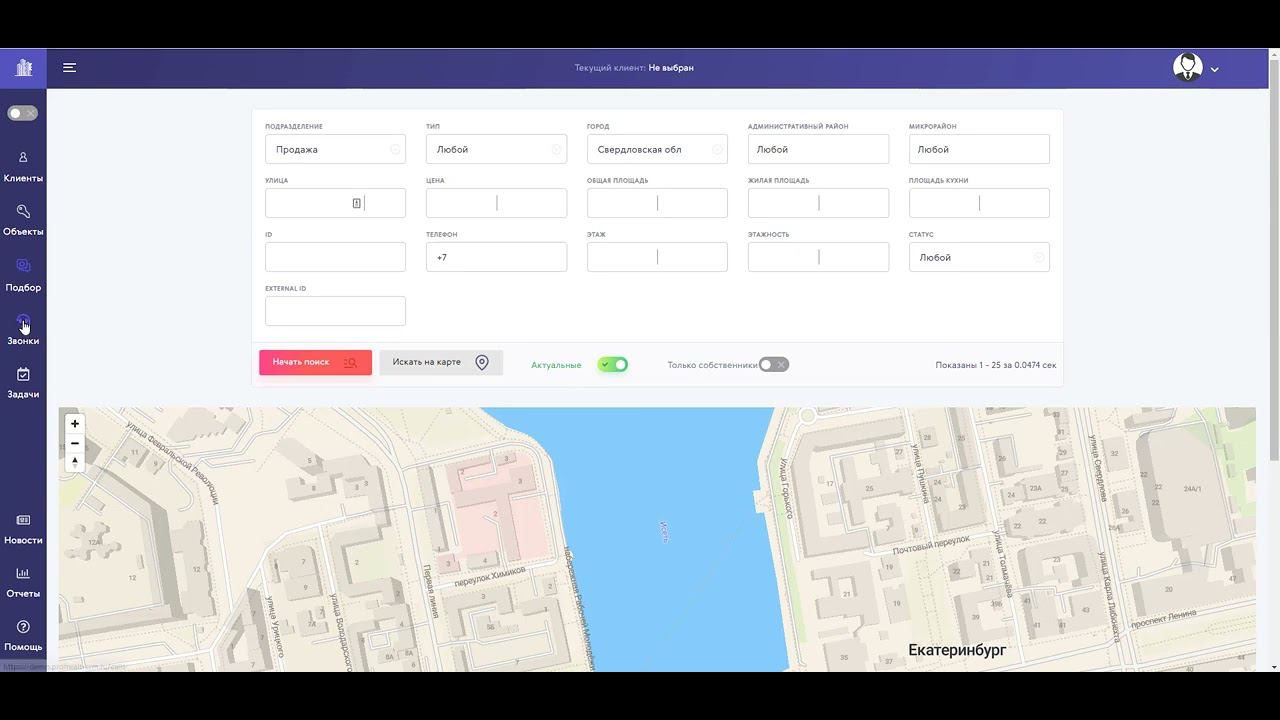
Task: Click the Площадь кухни minimum field
Action: coord(944,203)
